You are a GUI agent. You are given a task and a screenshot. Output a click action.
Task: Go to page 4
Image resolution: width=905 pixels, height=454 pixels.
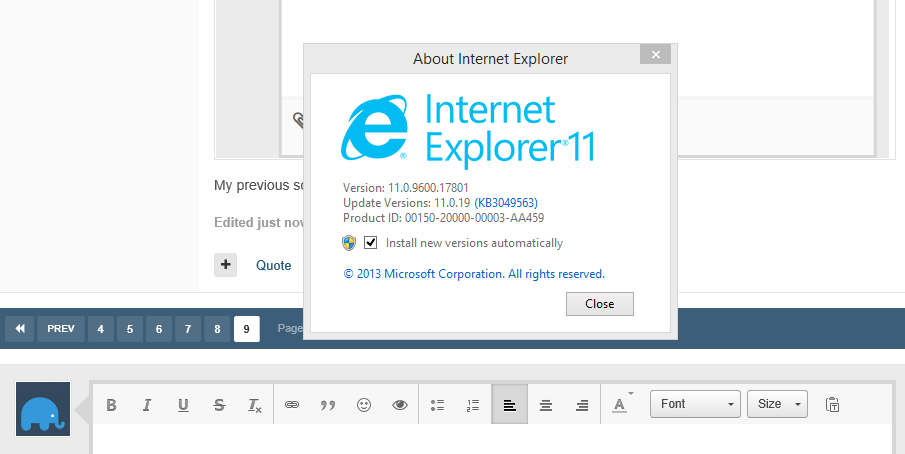tap(100, 329)
